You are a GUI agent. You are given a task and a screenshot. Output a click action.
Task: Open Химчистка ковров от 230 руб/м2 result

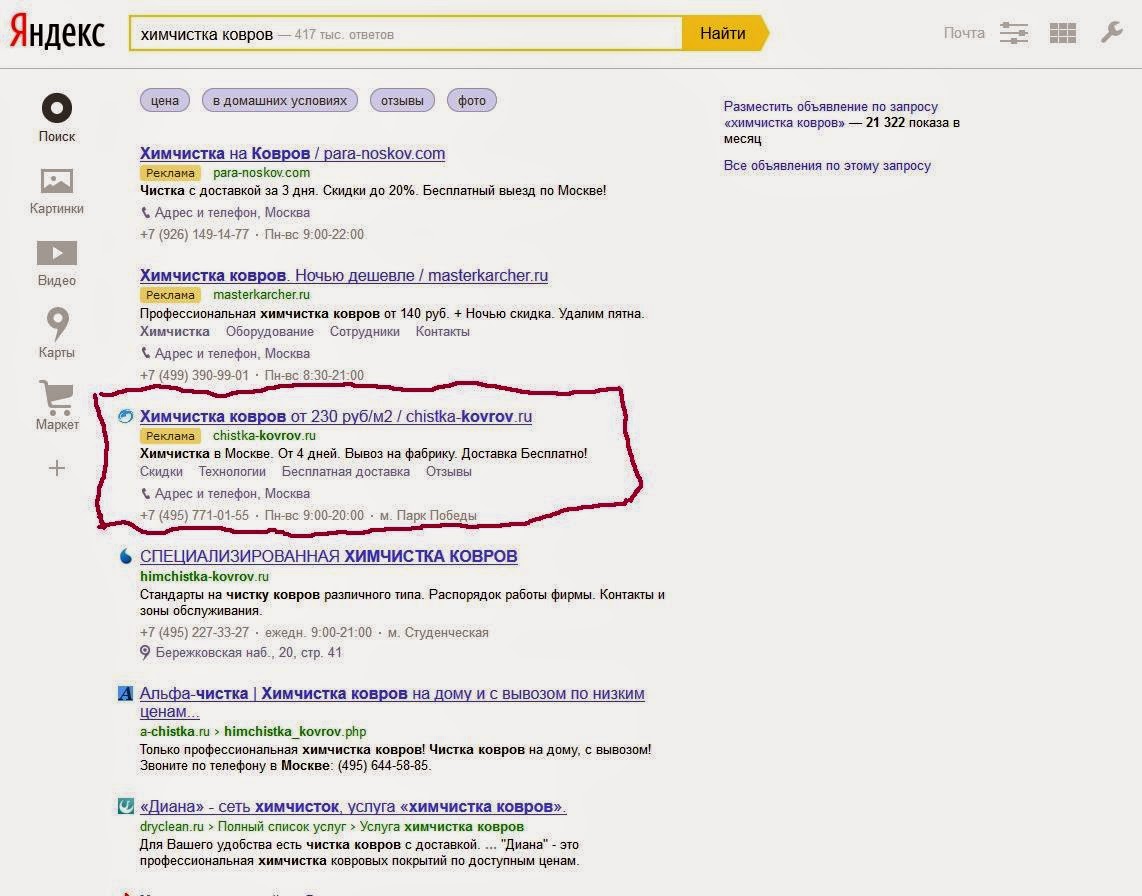pyautogui.click(x=336, y=417)
